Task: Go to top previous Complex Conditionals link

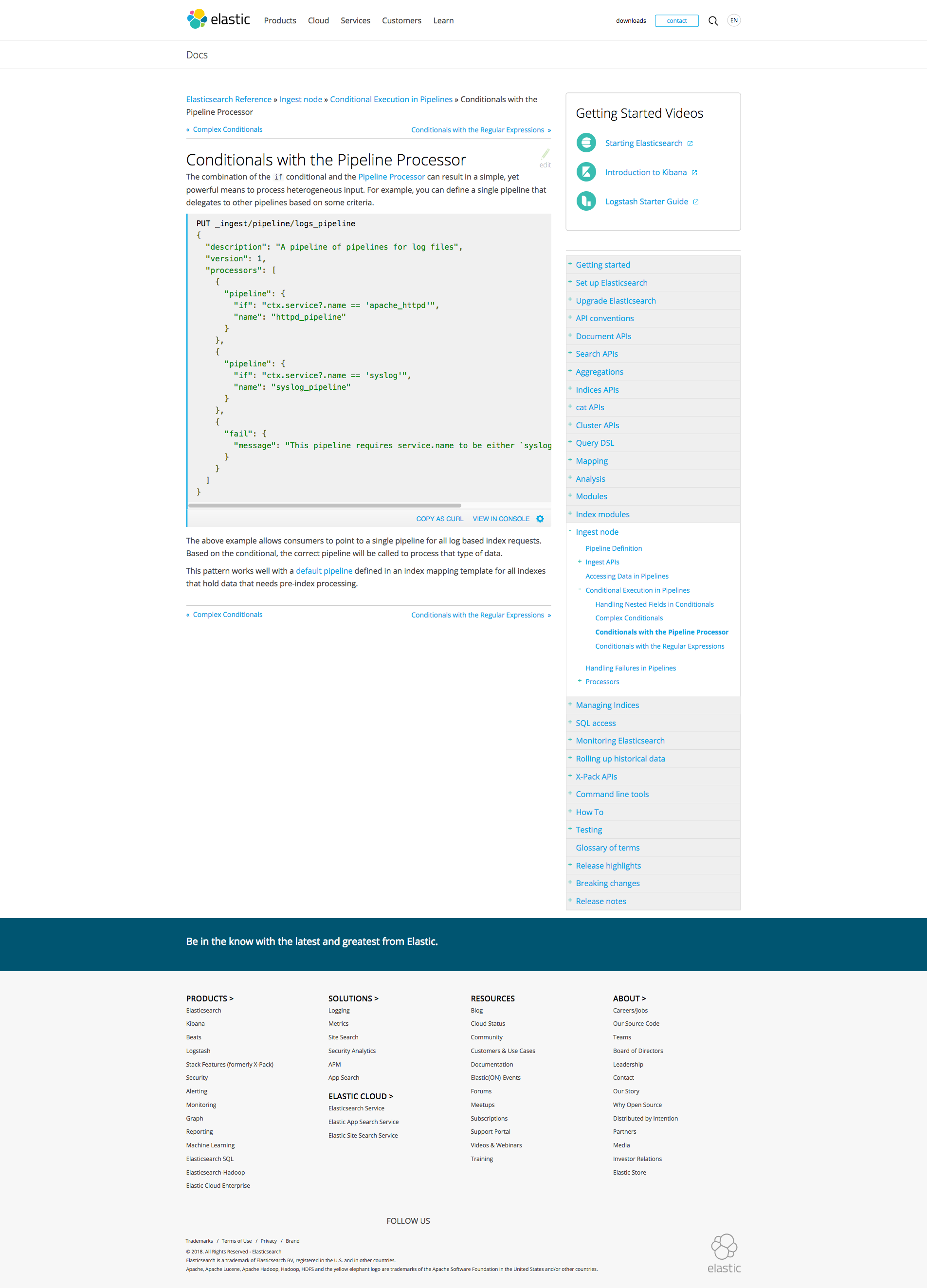Action: pos(227,129)
